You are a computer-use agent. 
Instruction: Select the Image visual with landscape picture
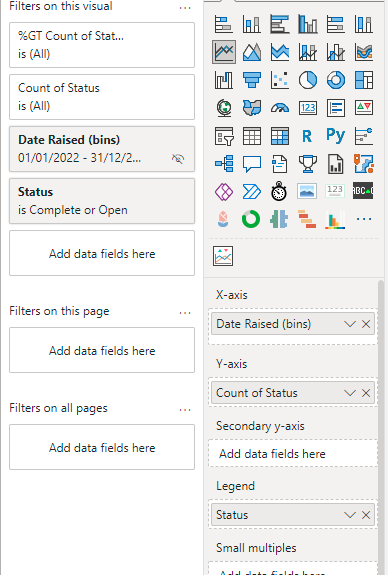point(307,191)
